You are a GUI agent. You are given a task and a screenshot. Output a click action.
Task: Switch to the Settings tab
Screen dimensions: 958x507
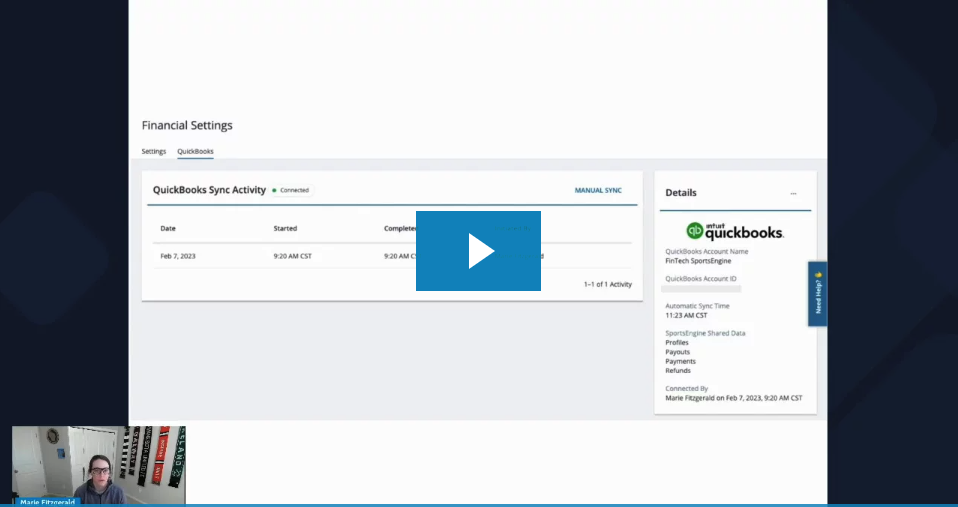point(154,151)
